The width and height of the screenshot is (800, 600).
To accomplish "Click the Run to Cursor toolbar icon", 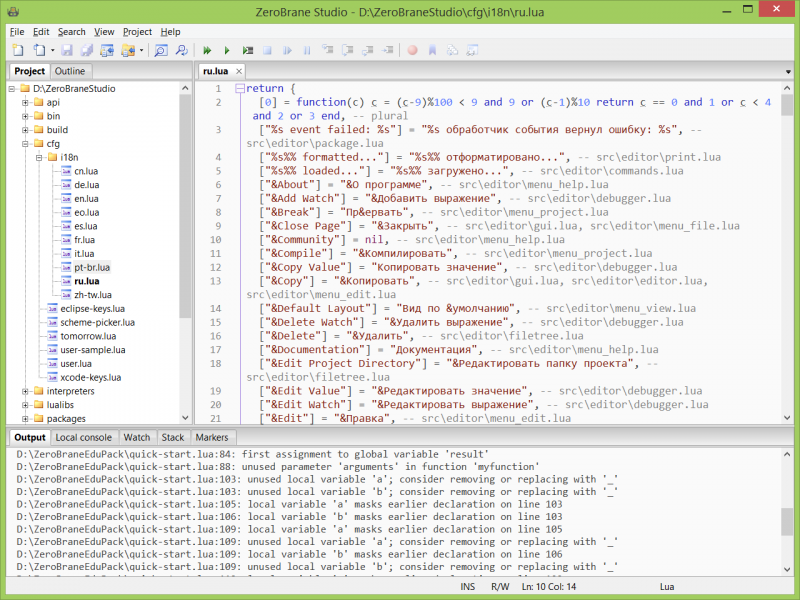I will tap(388, 50).
